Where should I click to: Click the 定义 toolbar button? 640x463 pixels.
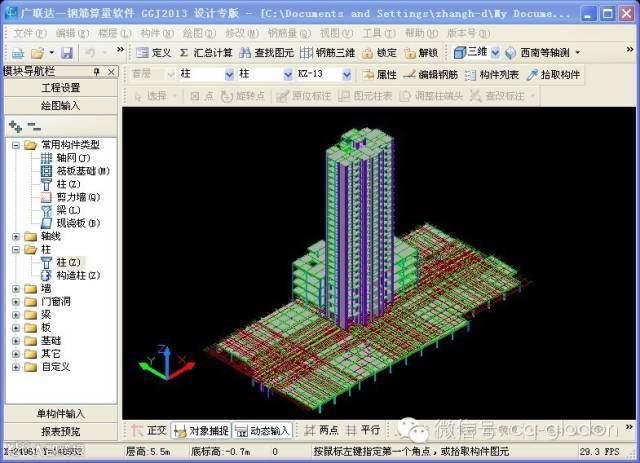coord(153,53)
